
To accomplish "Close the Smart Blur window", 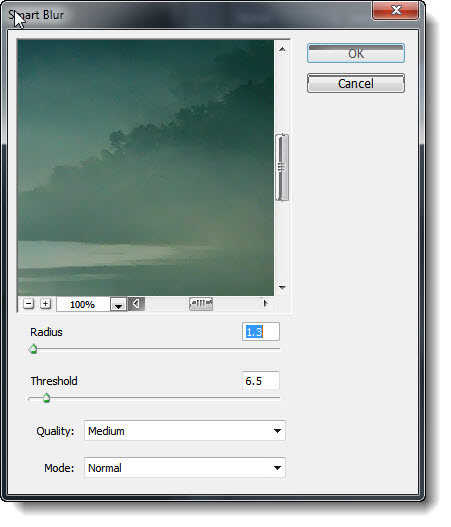I will pos(396,10).
